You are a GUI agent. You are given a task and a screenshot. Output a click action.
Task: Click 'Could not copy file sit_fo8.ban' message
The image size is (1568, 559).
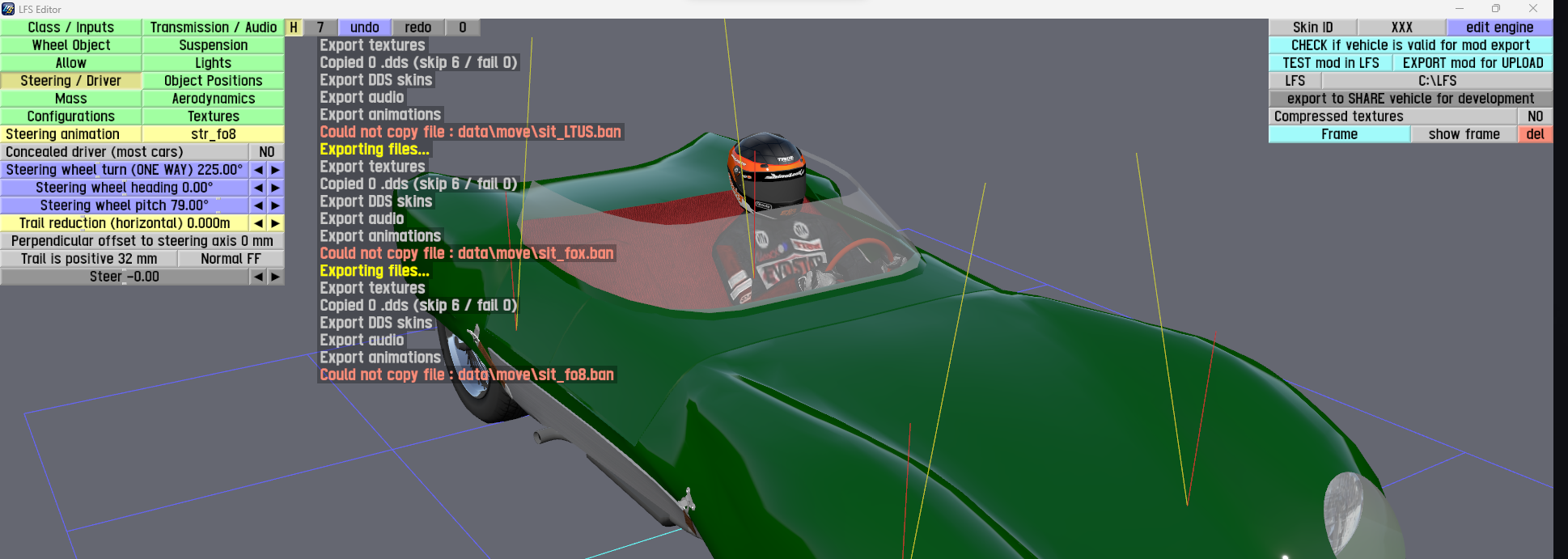(467, 375)
